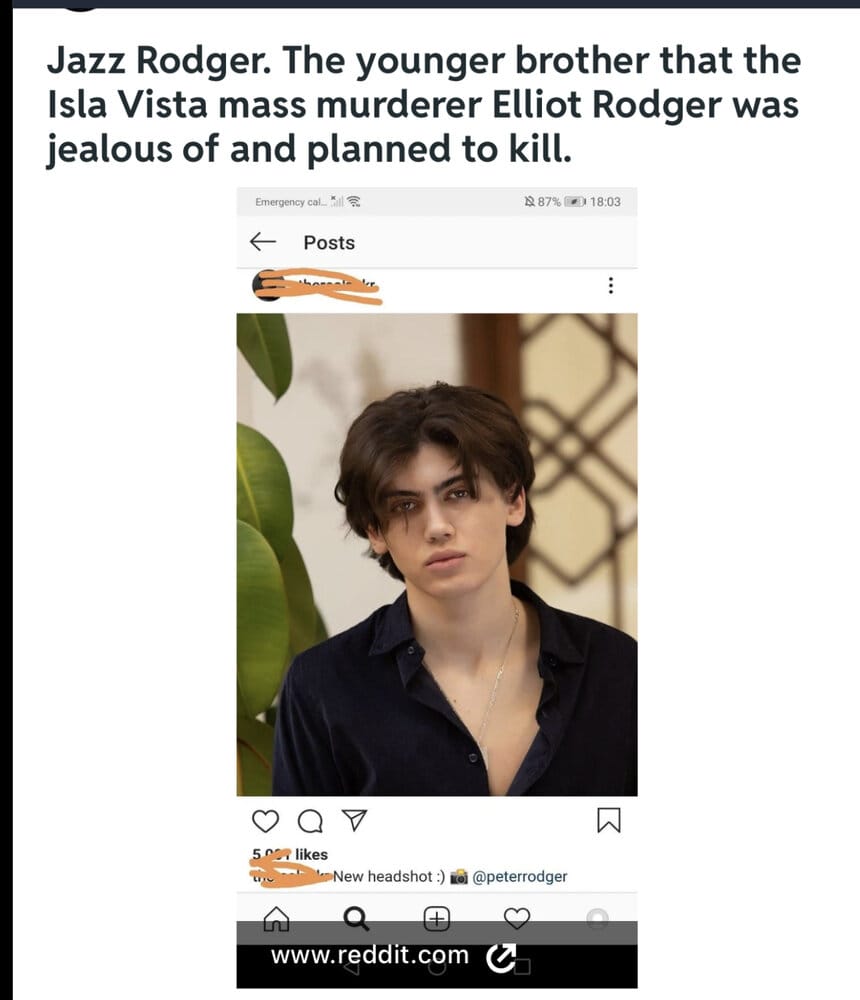Open profile avatar in bottom navigation
The width and height of the screenshot is (860, 1000).
598,918
